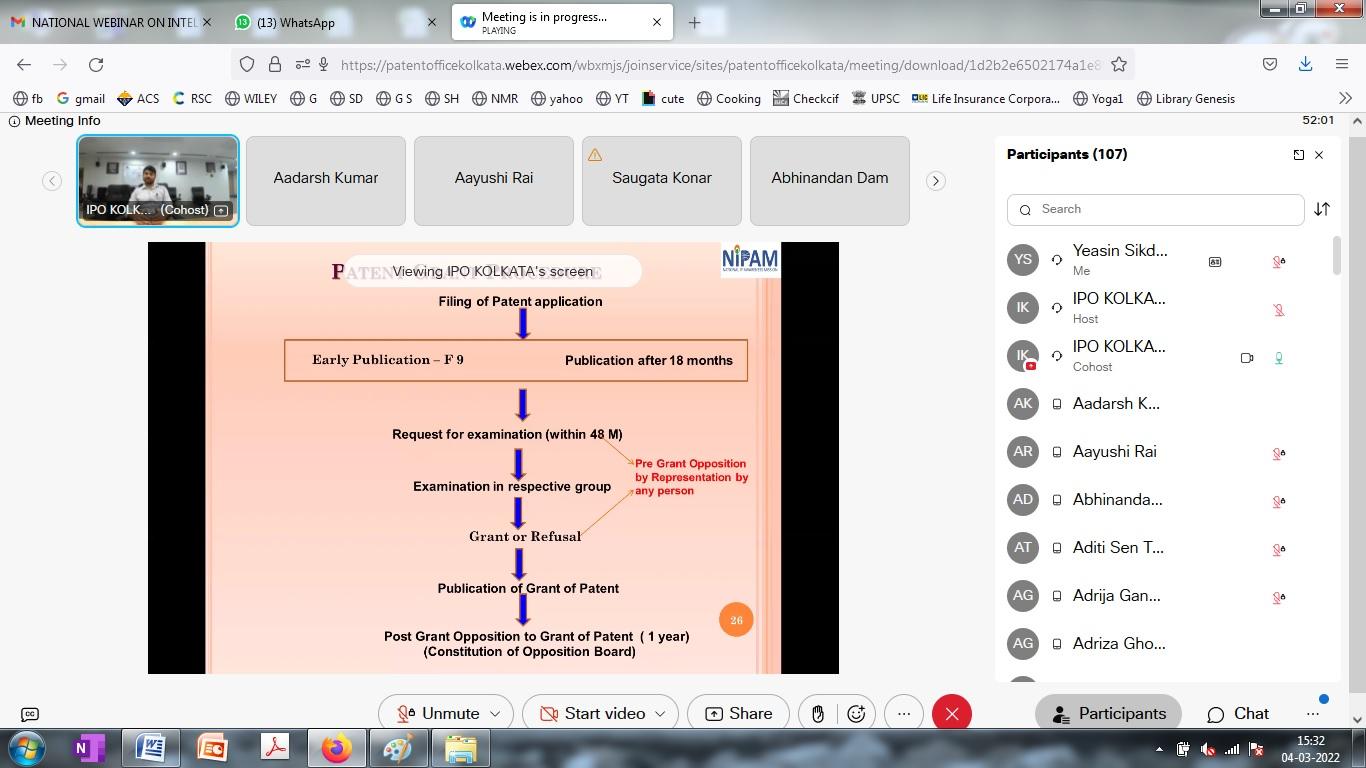This screenshot has width=1366, height=768.
Task: Click Firefox bookmark star icon
Action: click(1119, 64)
